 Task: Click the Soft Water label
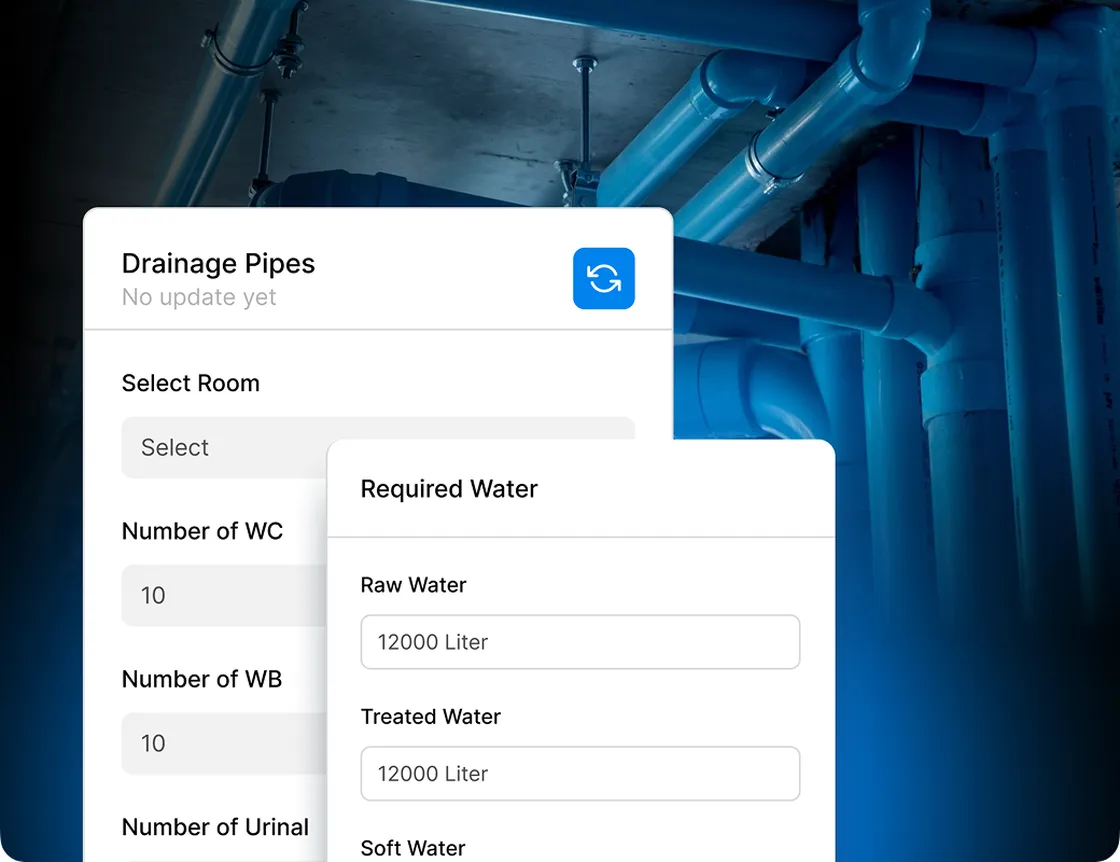click(413, 848)
